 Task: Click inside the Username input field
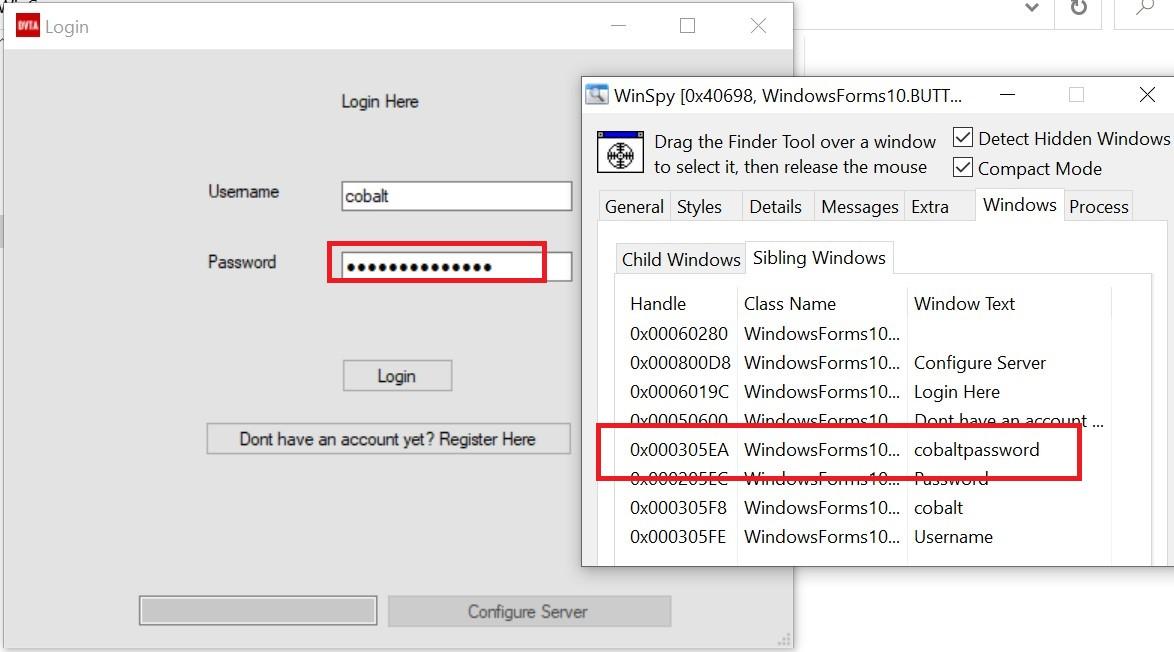tap(455, 196)
